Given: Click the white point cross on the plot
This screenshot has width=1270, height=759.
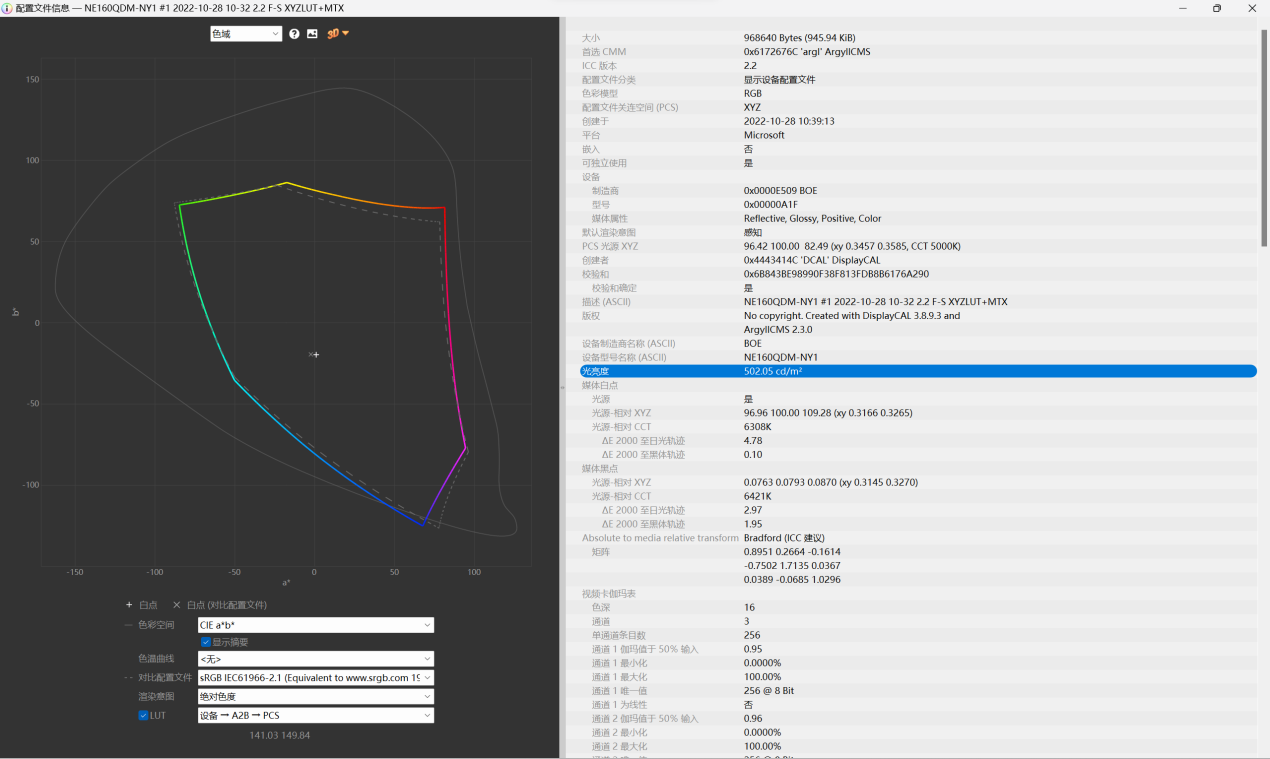Looking at the screenshot, I should pyautogui.click(x=315, y=354).
